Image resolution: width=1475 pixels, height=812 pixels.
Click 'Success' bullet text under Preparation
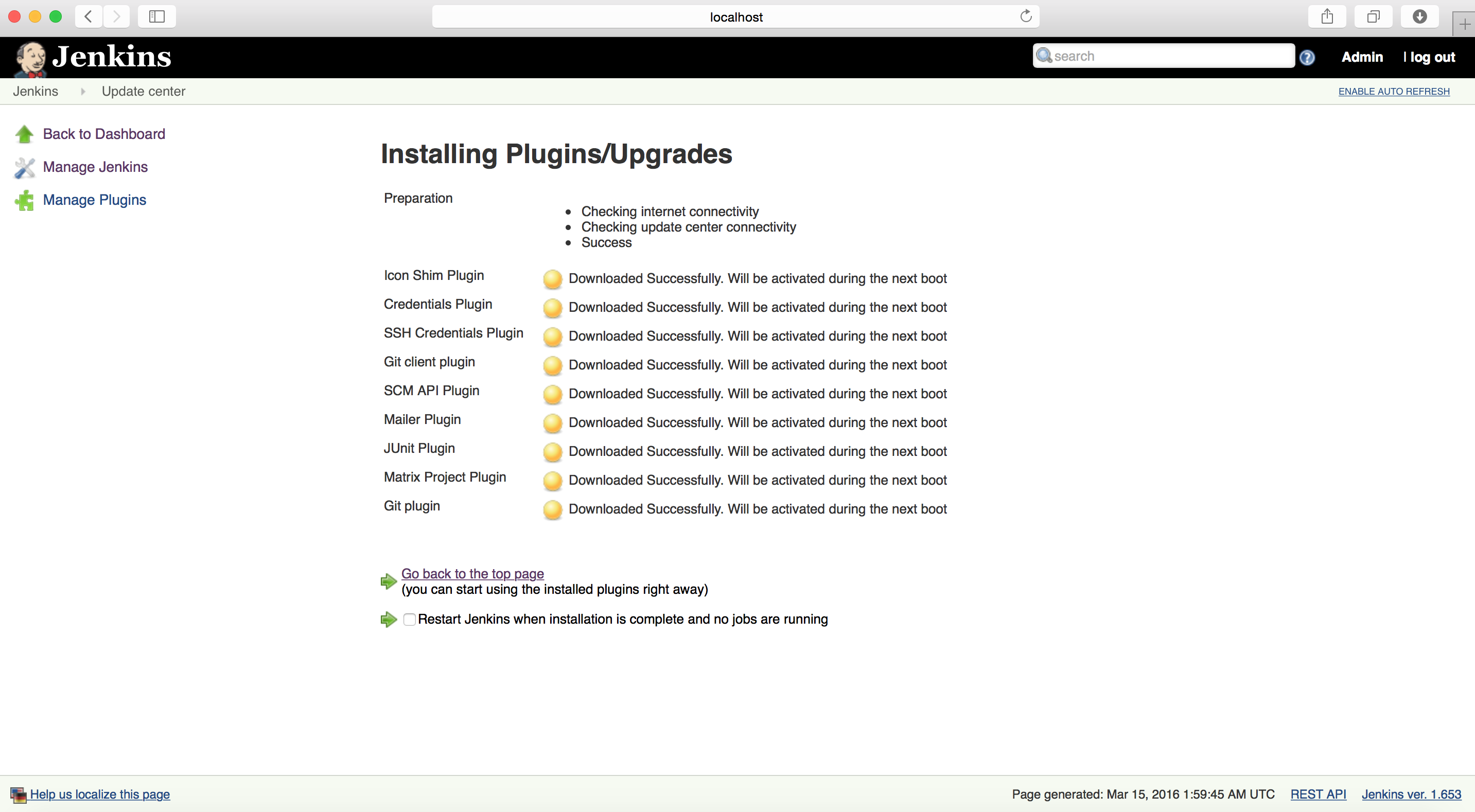click(x=606, y=242)
